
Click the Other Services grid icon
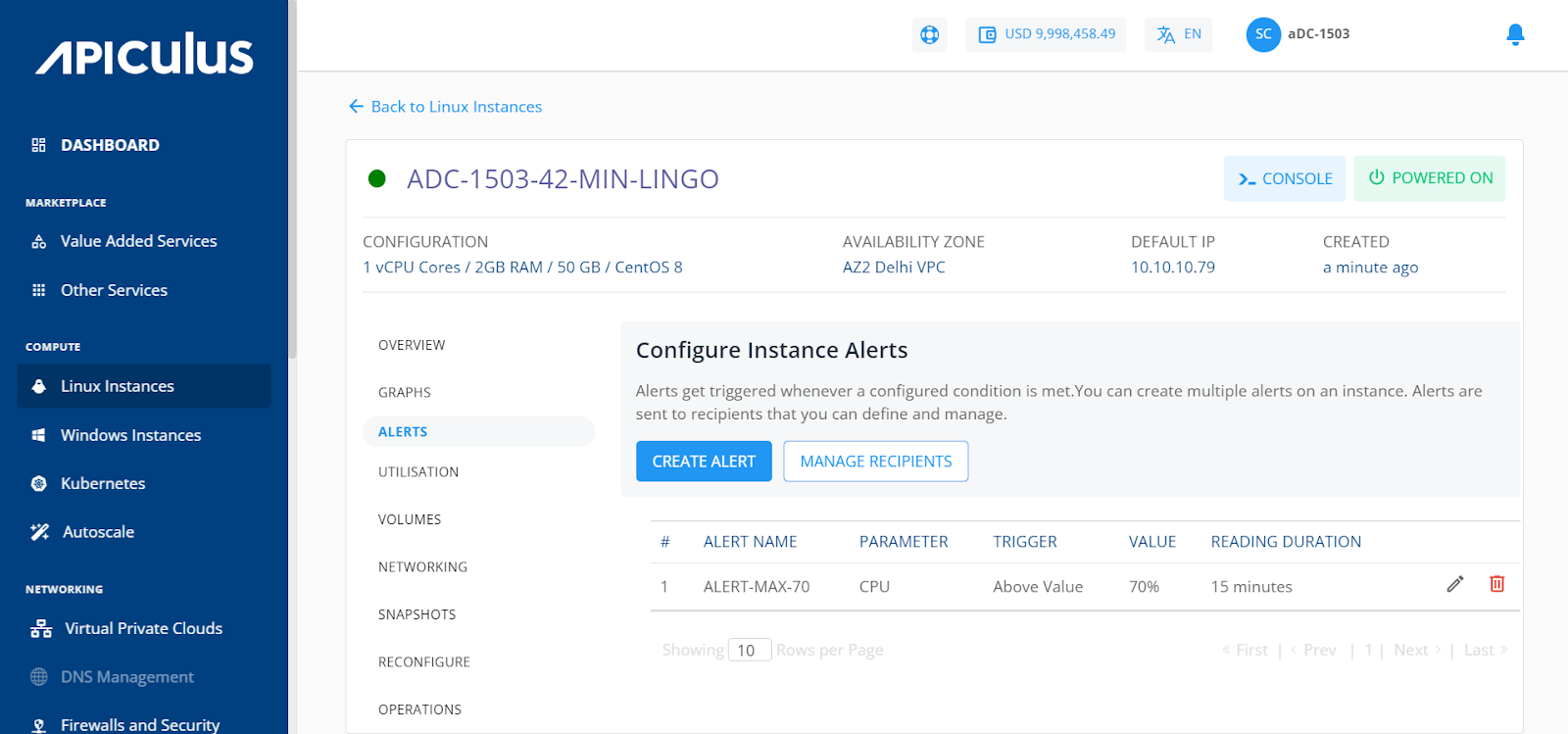tap(39, 290)
